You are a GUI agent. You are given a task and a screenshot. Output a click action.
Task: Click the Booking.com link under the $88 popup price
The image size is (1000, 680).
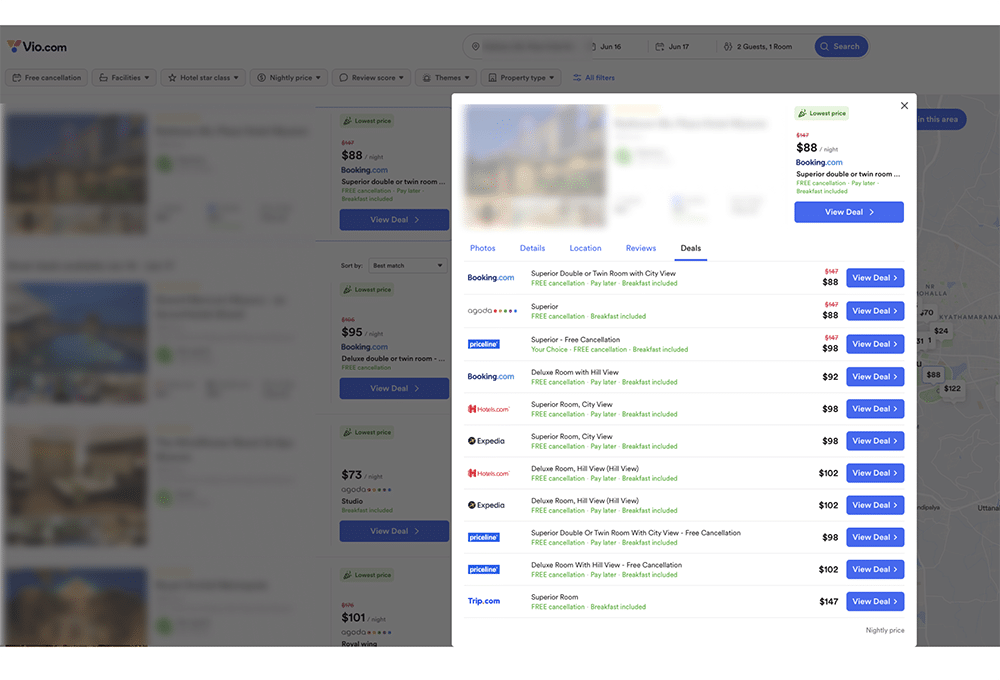click(819, 163)
